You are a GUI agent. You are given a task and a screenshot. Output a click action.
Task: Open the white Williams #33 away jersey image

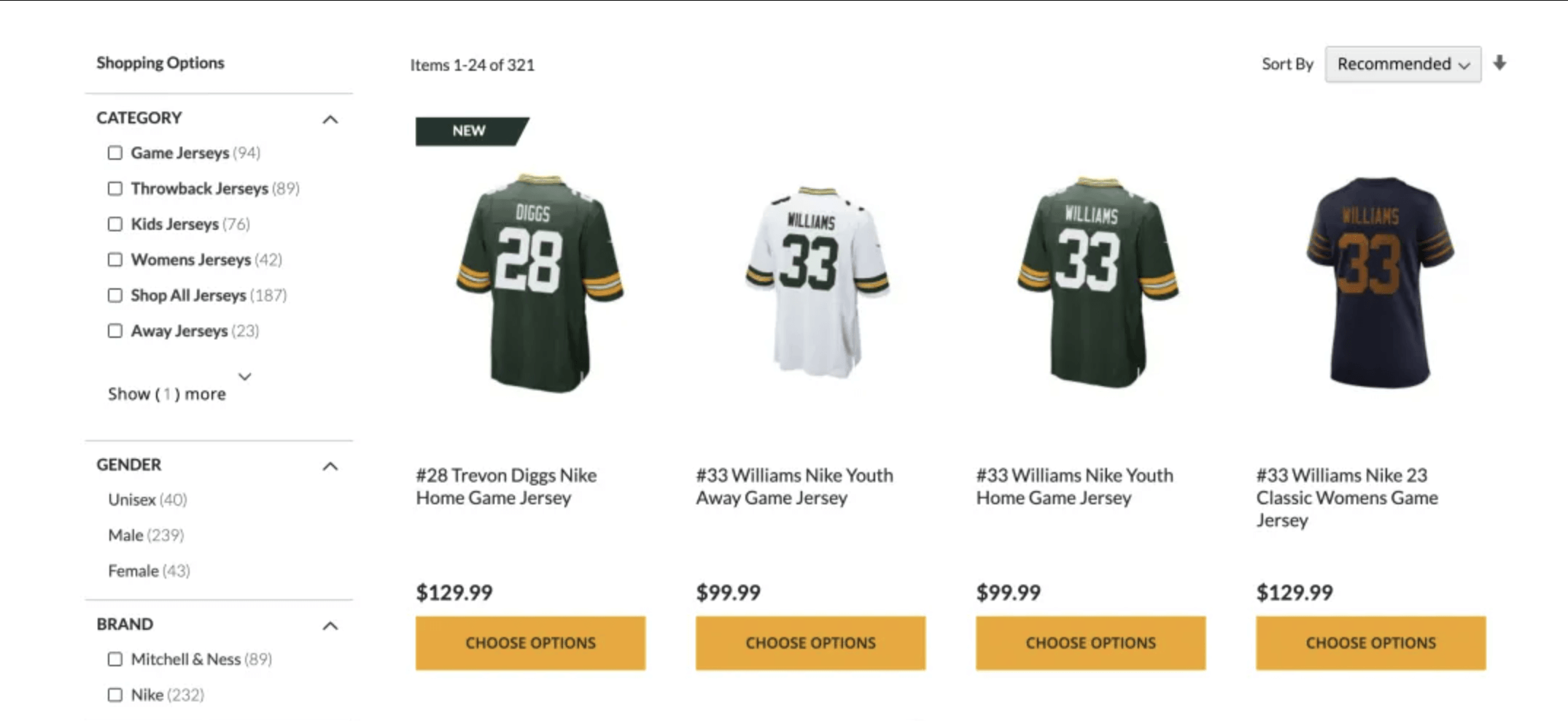coord(817,283)
